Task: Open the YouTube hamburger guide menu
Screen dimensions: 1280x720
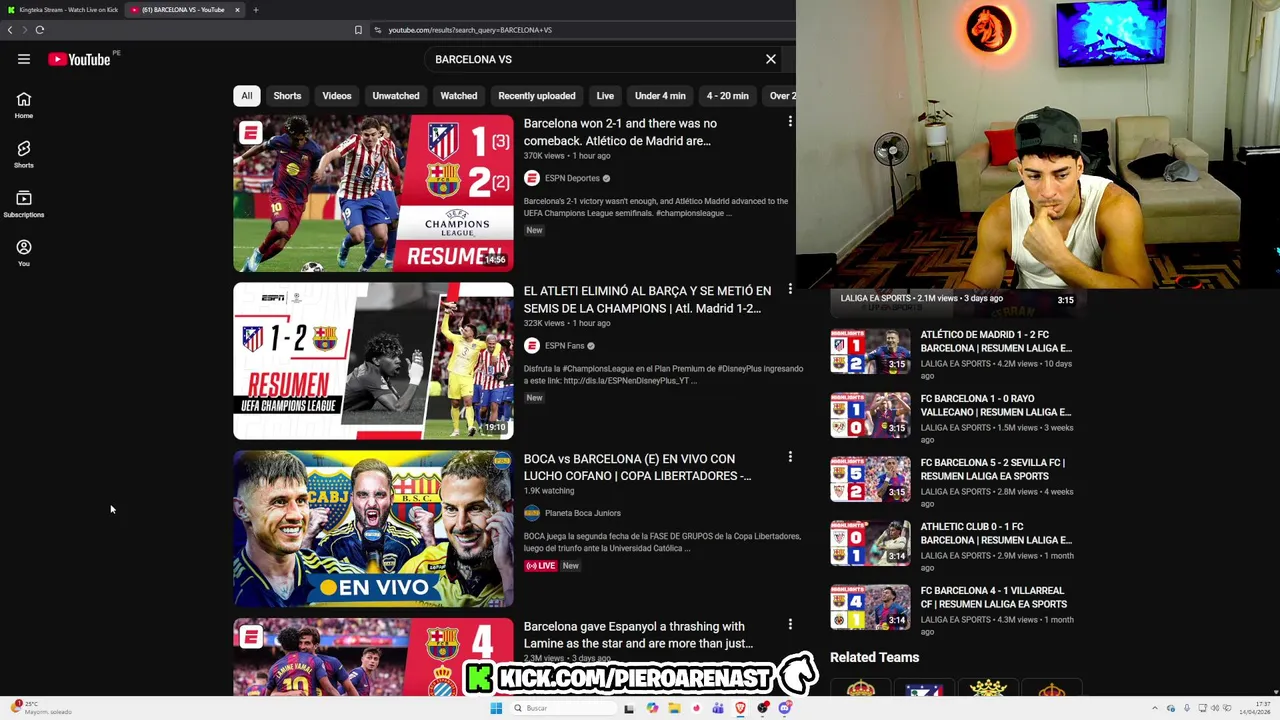Action: pyautogui.click(x=24, y=59)
